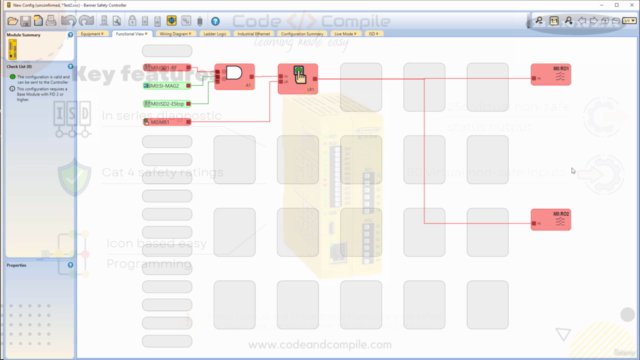Click the controller magnifier search icon
This screenshot has width=640, height=360.
click(x=117, y=21)
